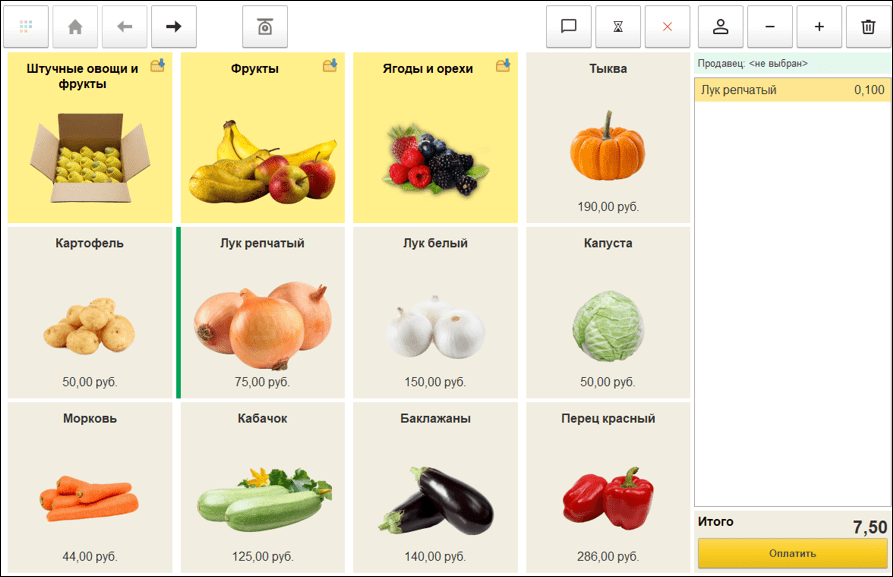The height and width of the screenshot is (577, 893).
Task: Decrease quantity with the minus button
Action: (x=770, y=27)
